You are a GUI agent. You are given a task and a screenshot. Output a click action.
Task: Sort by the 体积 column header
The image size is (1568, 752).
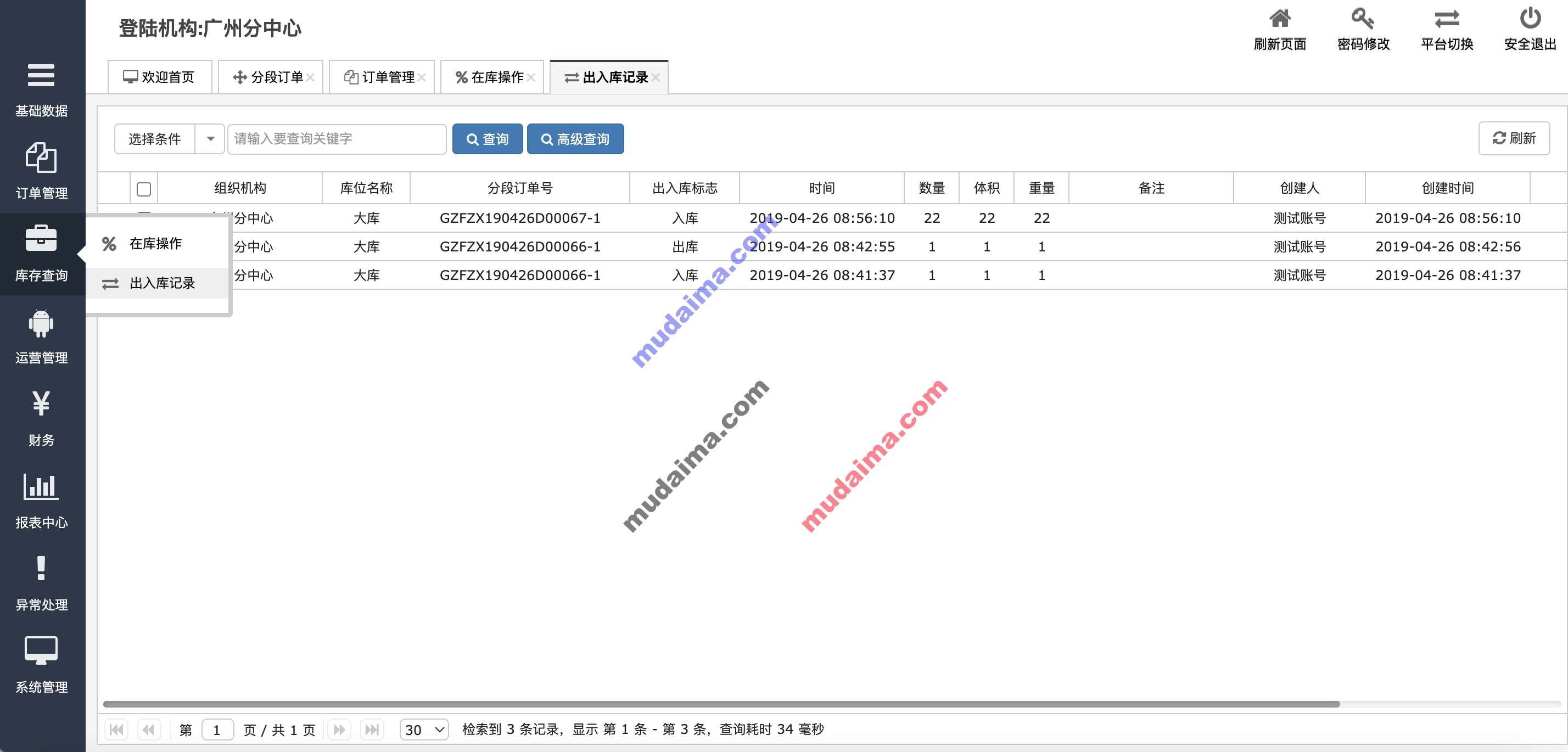(x=987, y=188)
